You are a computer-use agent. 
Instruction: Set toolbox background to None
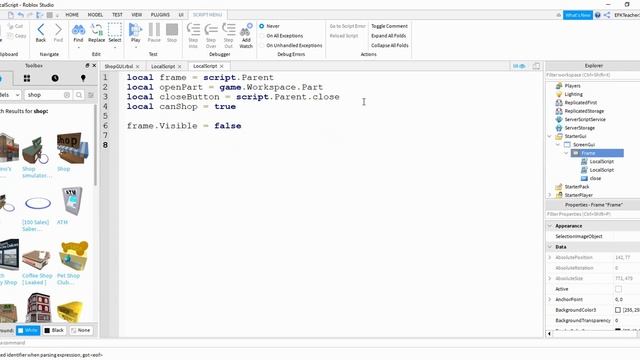pyautogui.click(x=81, y=330)
